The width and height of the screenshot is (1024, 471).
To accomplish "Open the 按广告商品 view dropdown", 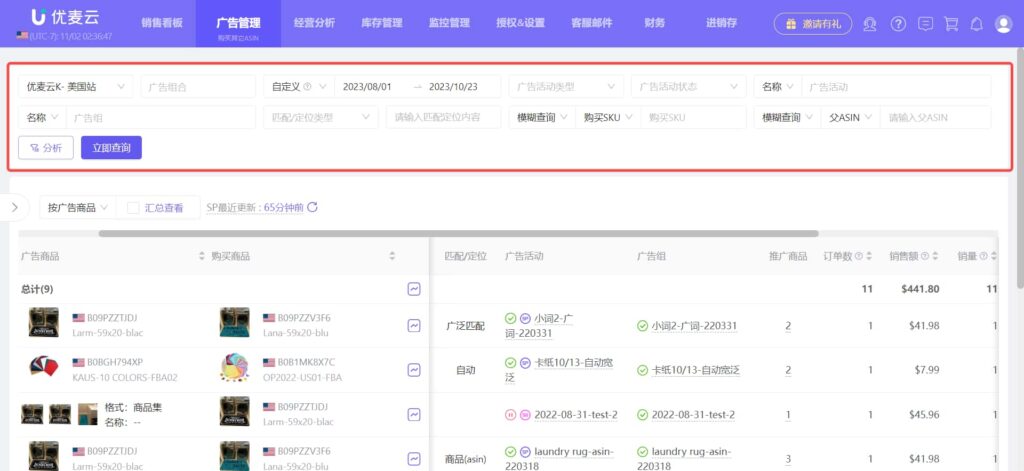I will point(77,208).
